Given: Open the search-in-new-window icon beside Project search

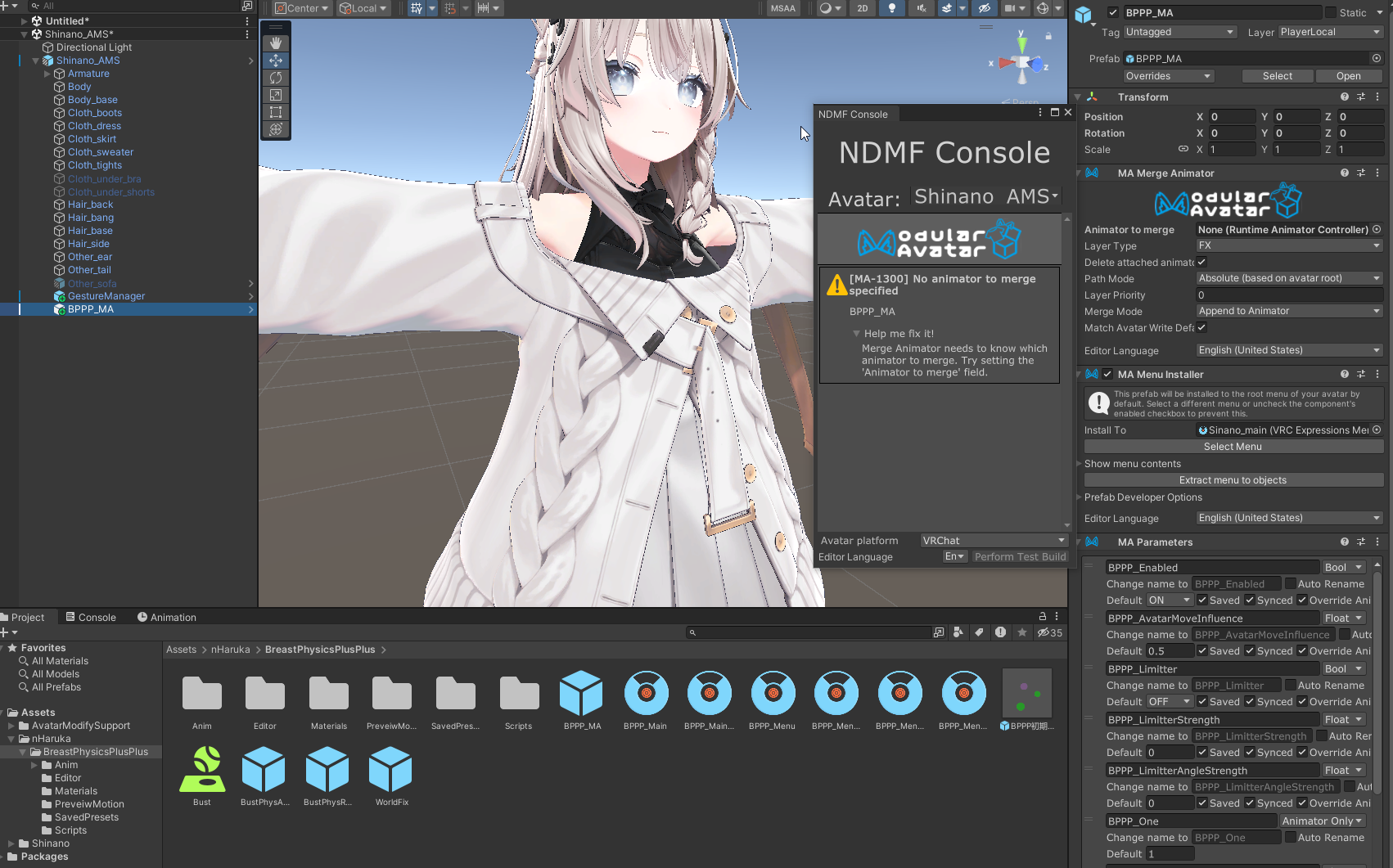Looking at the screenshot, I should tap(939, 632).
